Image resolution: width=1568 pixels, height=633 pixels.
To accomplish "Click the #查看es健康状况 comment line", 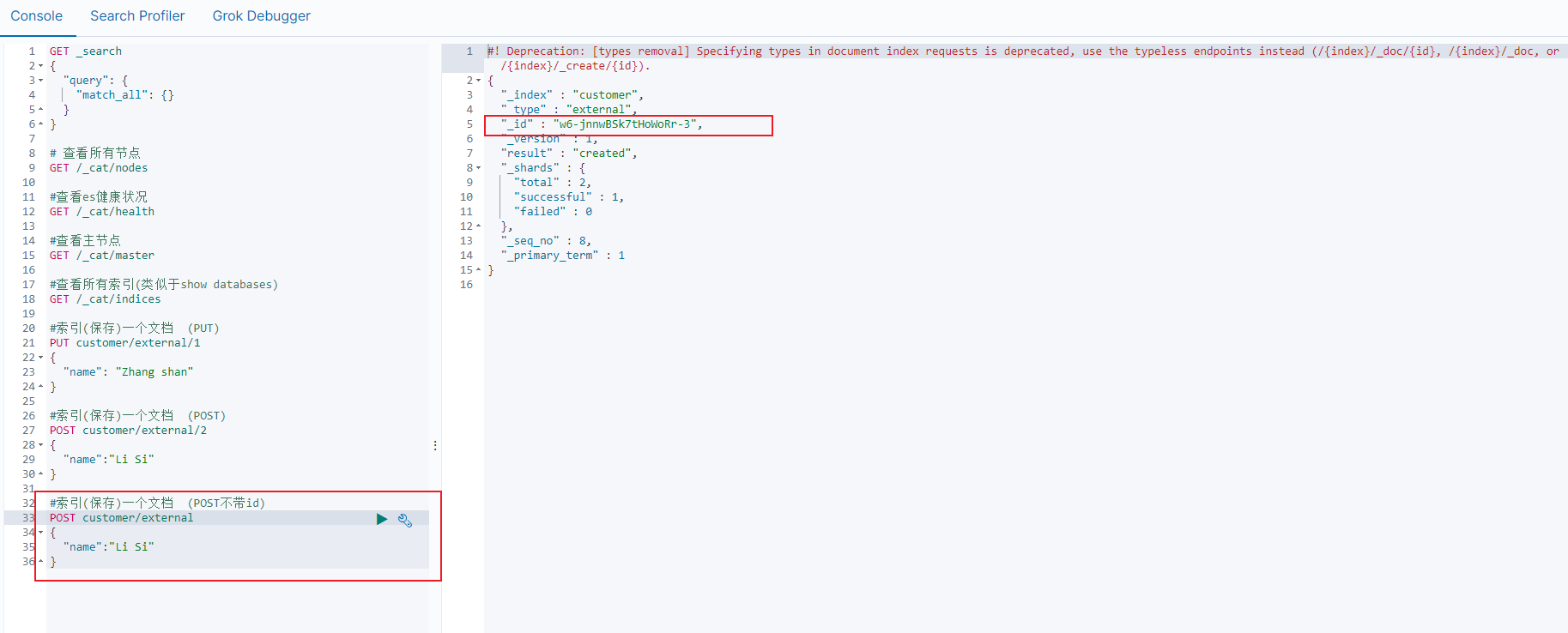I will tap(99, 197).
